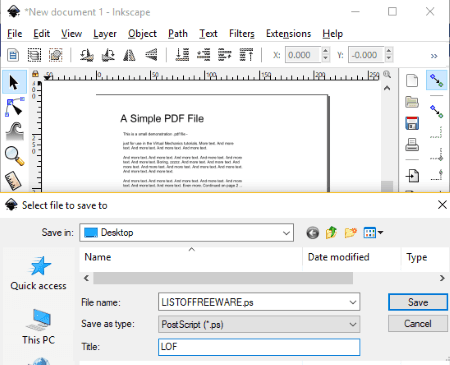This screenshot has height=365, width=450.
Task: Decrease Y coordinate spinner value
Action: (x=388, y=59)
